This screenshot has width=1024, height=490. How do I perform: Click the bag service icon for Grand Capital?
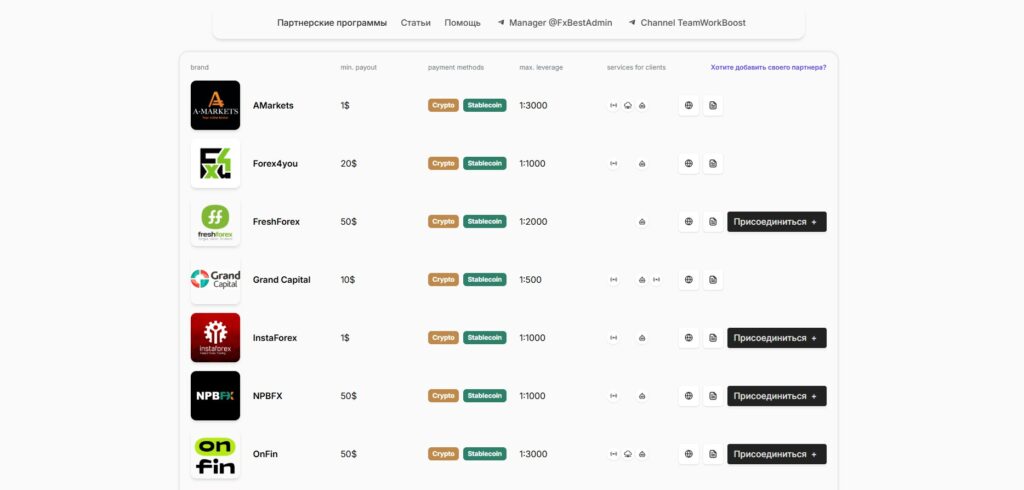click(642, 280)
